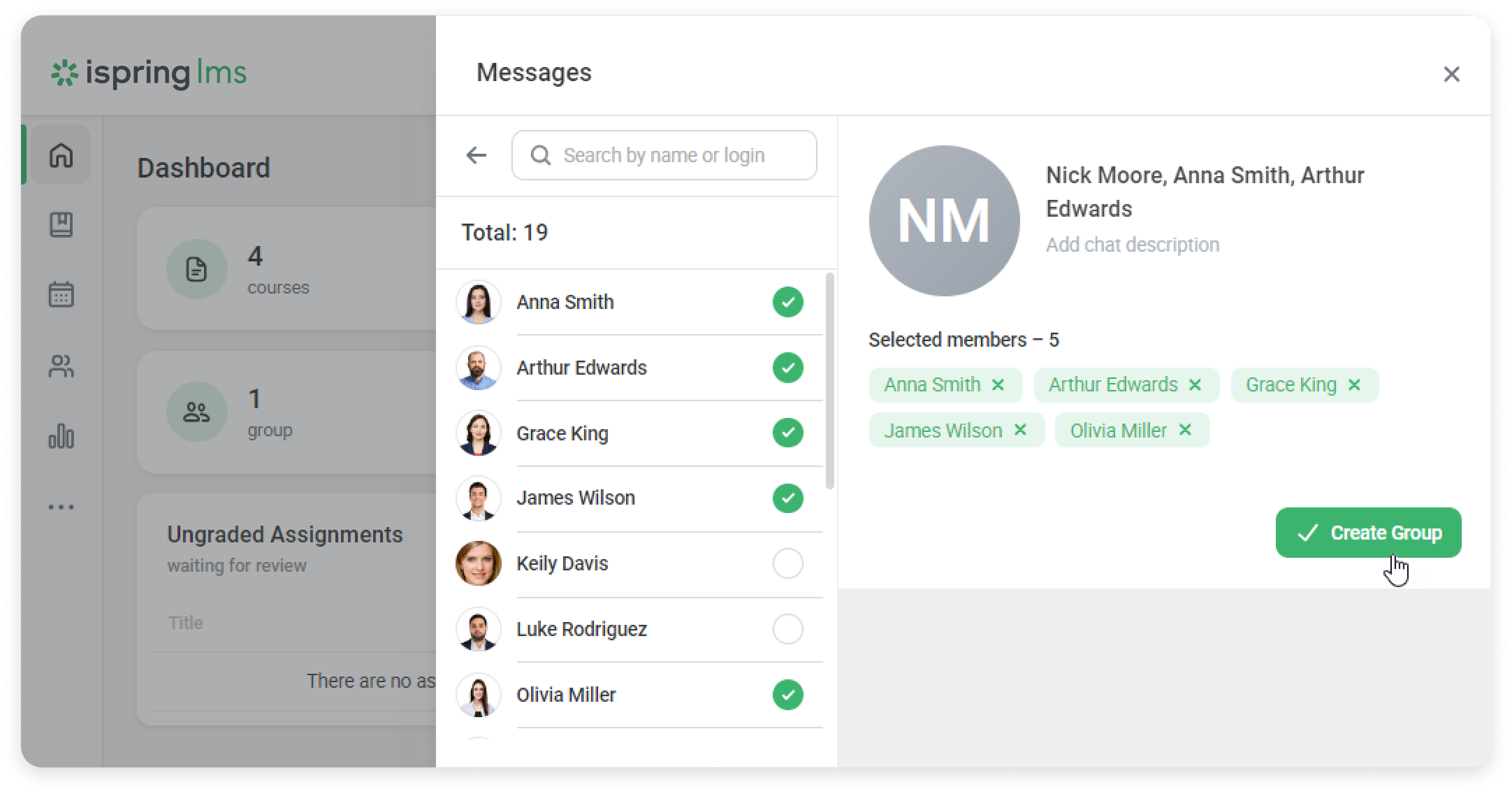The height and width of the screenshot is (794, 1512).
Task: Open the Users icon in sidebar
Action: [61, 366]
